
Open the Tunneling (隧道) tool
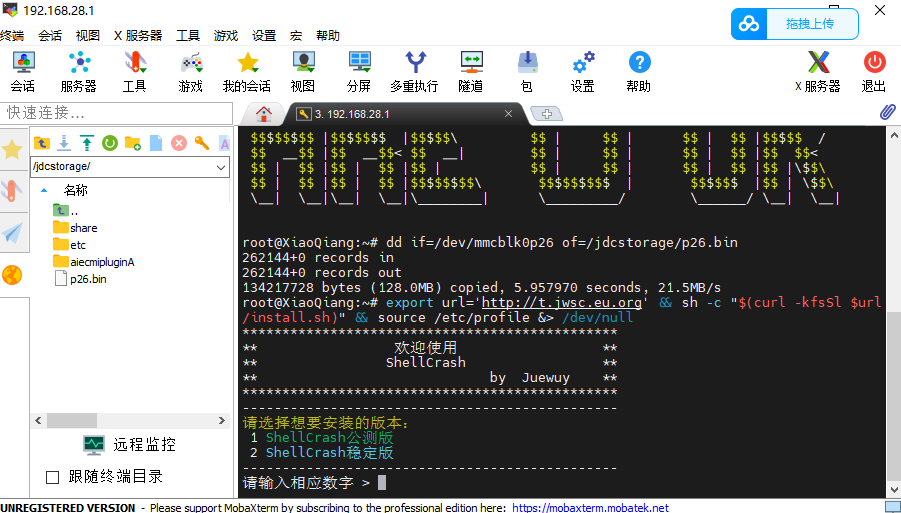[471, 71]
